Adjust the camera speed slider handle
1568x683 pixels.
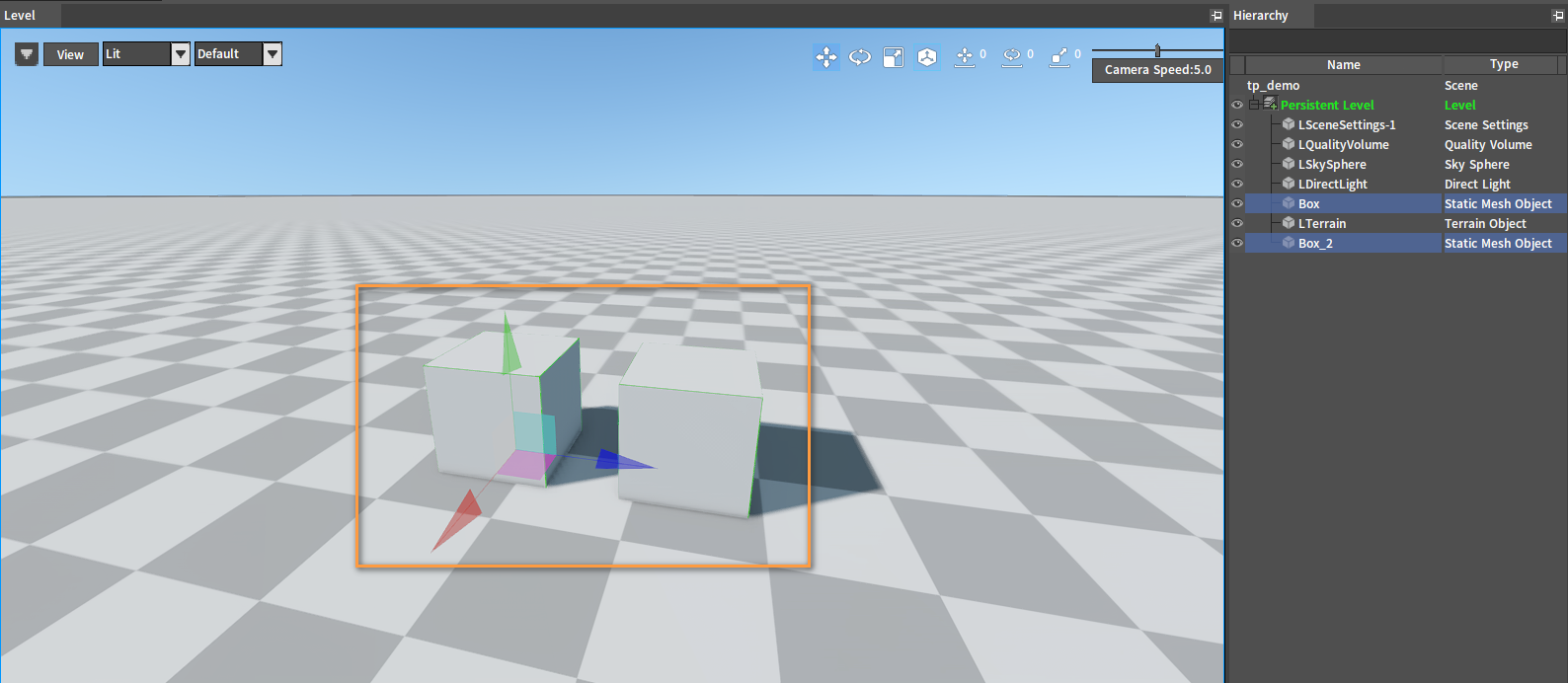(1157, 50)
